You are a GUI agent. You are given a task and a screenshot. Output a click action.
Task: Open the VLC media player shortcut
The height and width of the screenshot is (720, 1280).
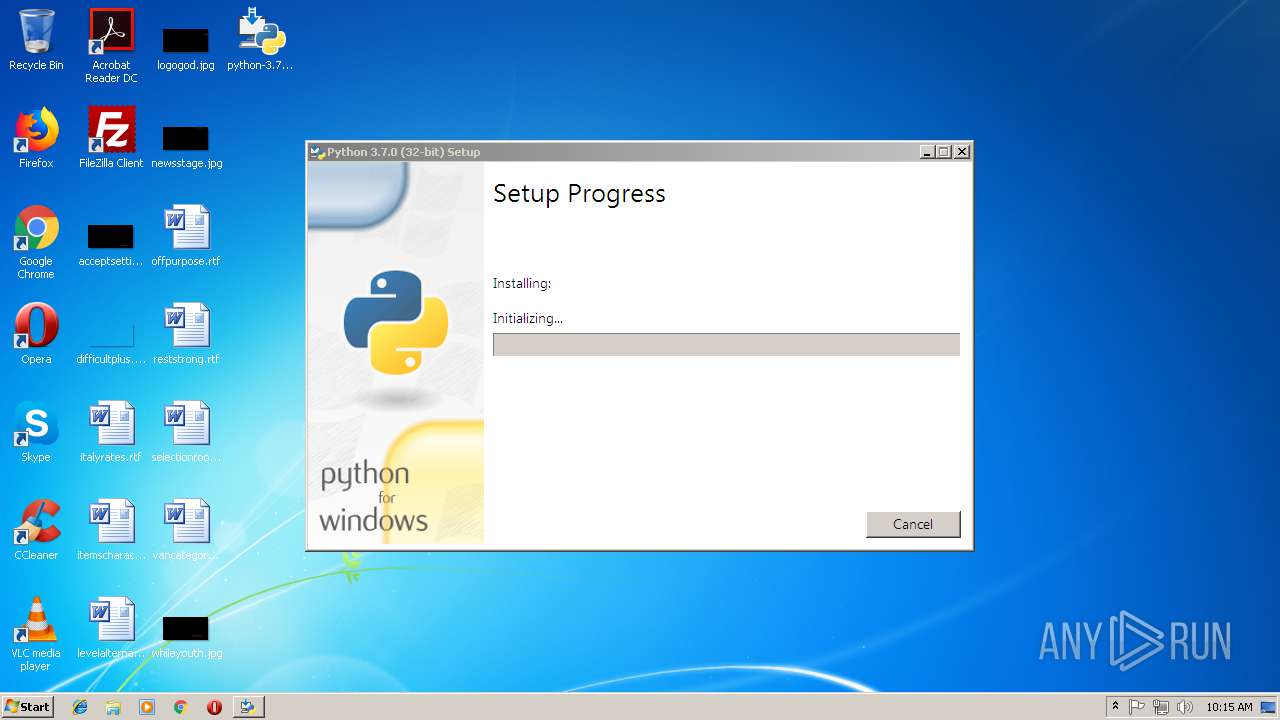click(36, 634)
